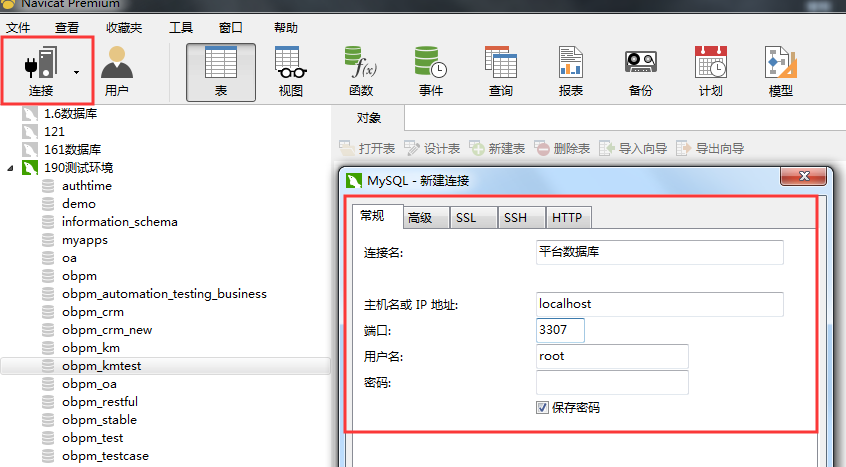The width and height of the screenshot is (846, 467).
Task: Click the 密码 password input field
Action: coord(612,382)
